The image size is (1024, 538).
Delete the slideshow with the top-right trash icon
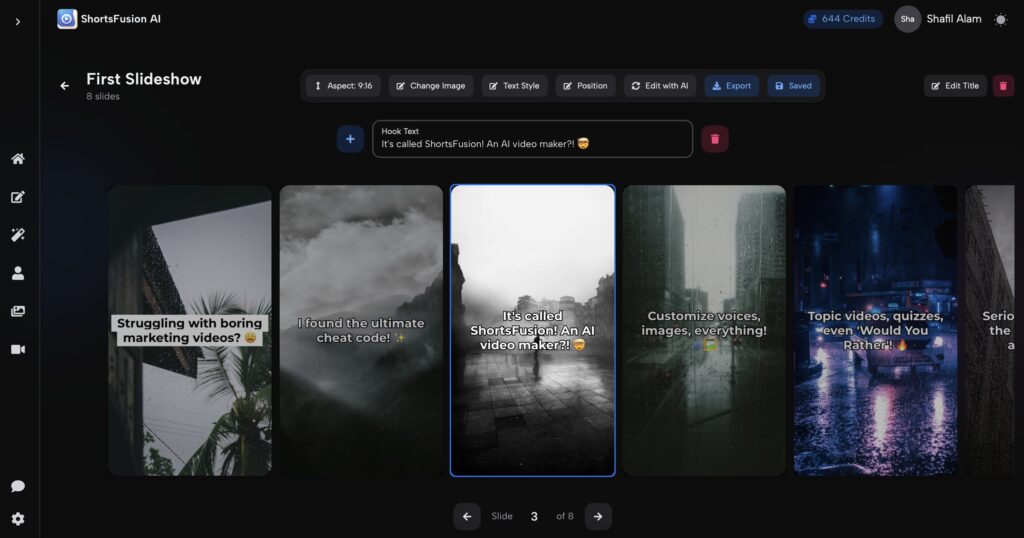pyautogui.click(x=1003, y=86)
